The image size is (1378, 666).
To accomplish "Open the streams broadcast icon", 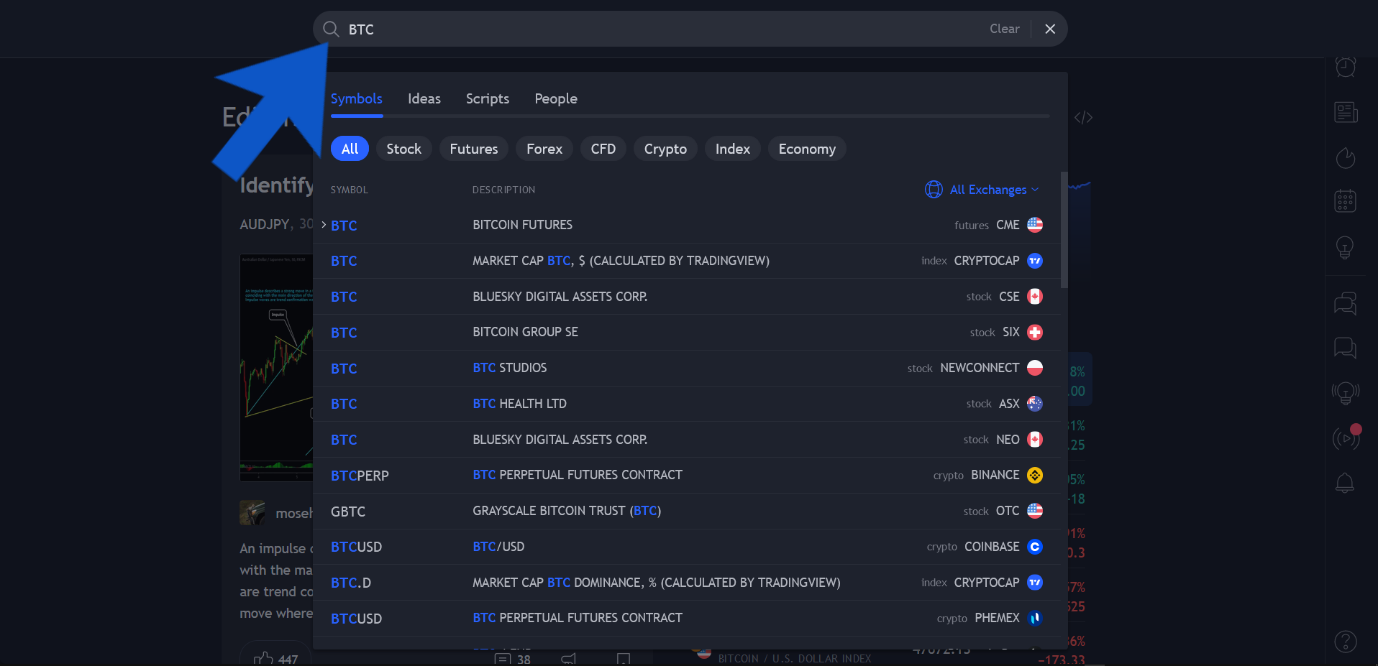I will click(1346, 437).
